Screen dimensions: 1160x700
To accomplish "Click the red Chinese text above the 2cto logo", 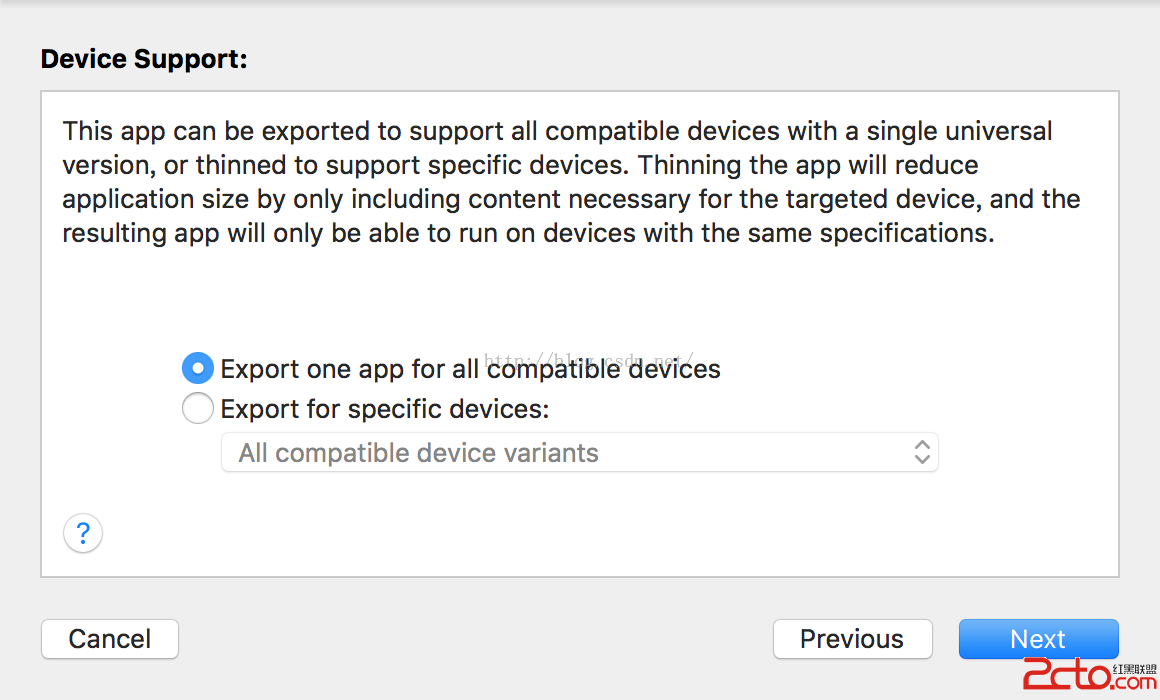I will [x=1135, y=667].
